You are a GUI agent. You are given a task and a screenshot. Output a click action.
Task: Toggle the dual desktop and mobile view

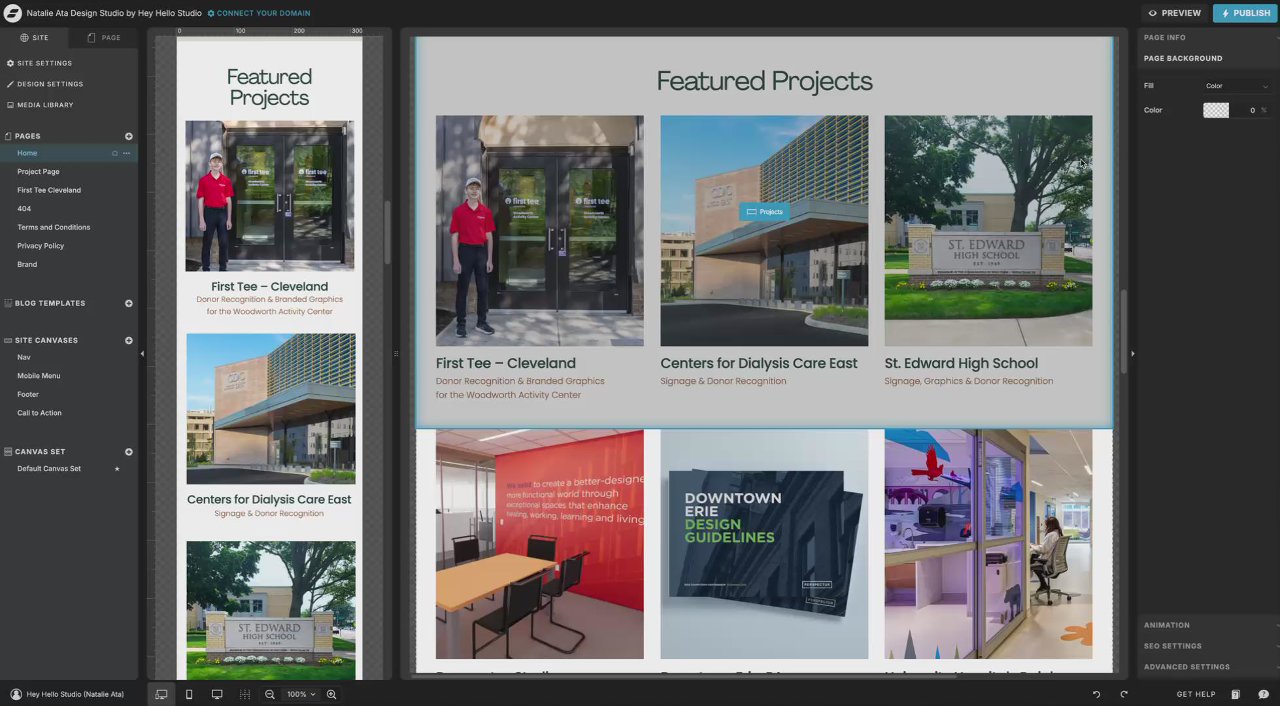(161, 694)
